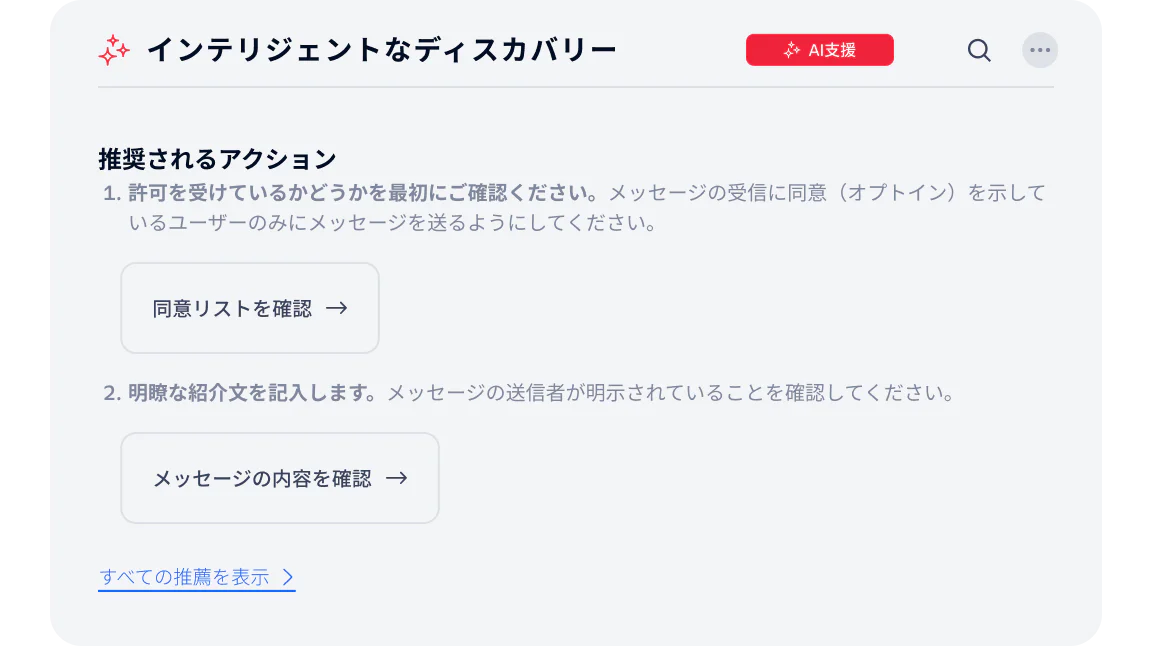The height and width of the screenshot is (646, 1152).
Task: Select the magnifying glass search icon
Action: (979, 50)
